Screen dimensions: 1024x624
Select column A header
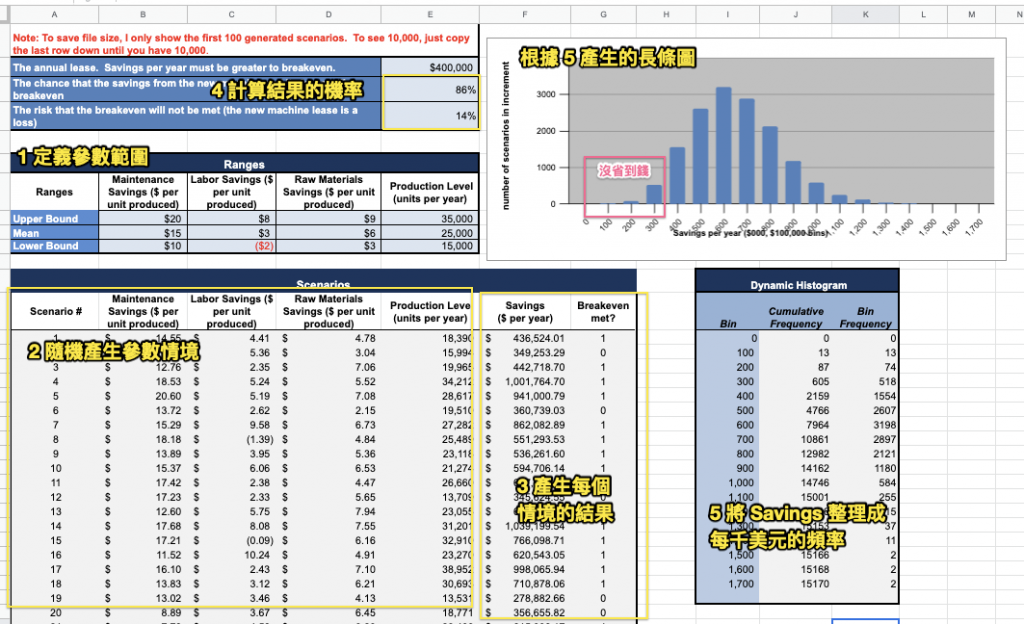[54, 14]
